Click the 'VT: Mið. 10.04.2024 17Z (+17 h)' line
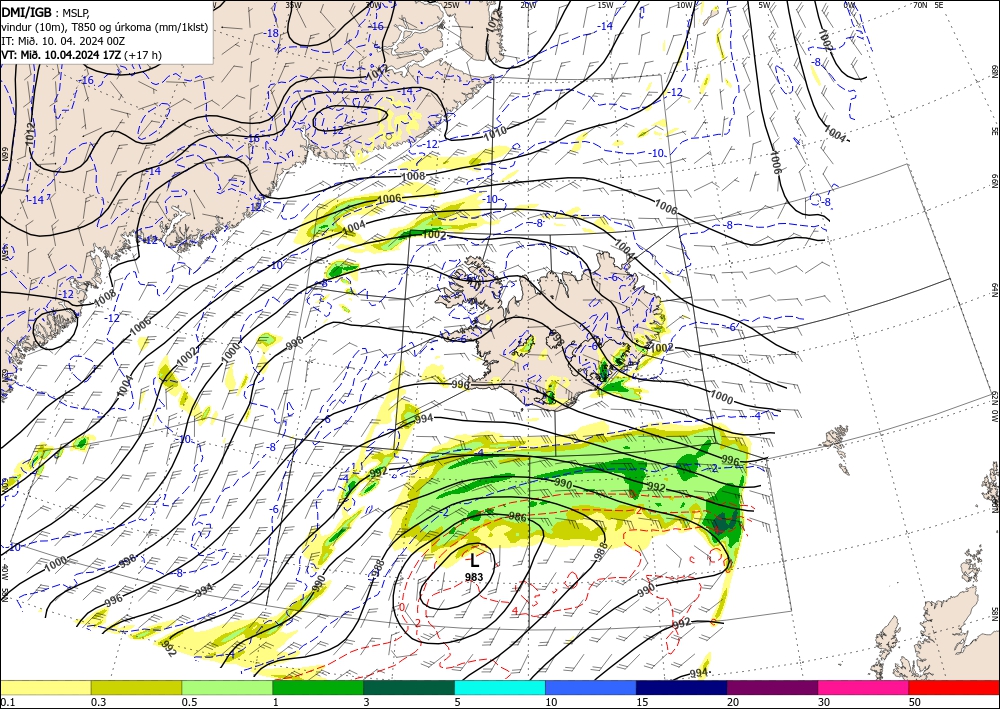 [x=81, y=55]
